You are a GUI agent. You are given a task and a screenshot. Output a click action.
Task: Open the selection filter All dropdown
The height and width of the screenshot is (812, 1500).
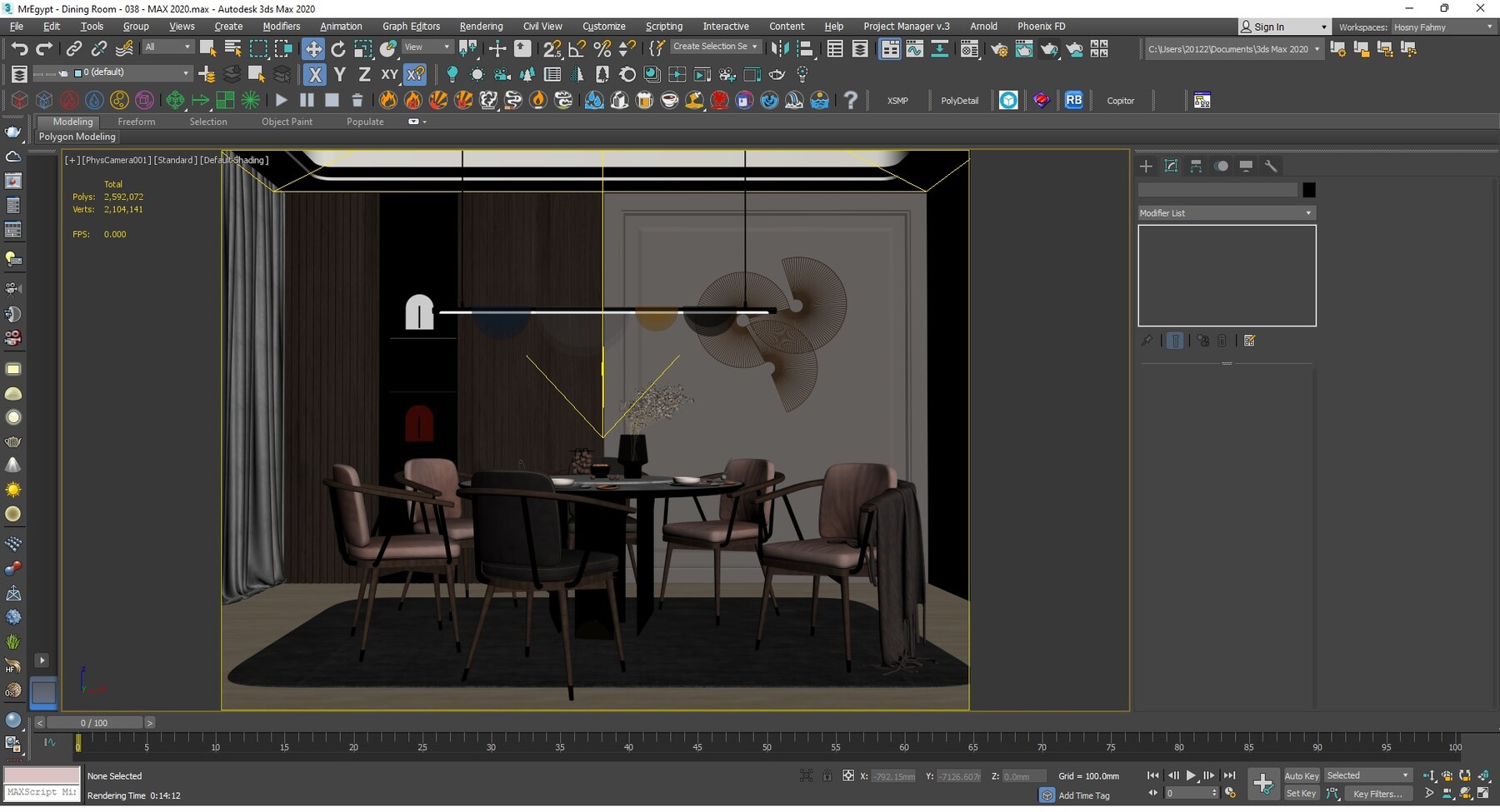click(167, 47)
